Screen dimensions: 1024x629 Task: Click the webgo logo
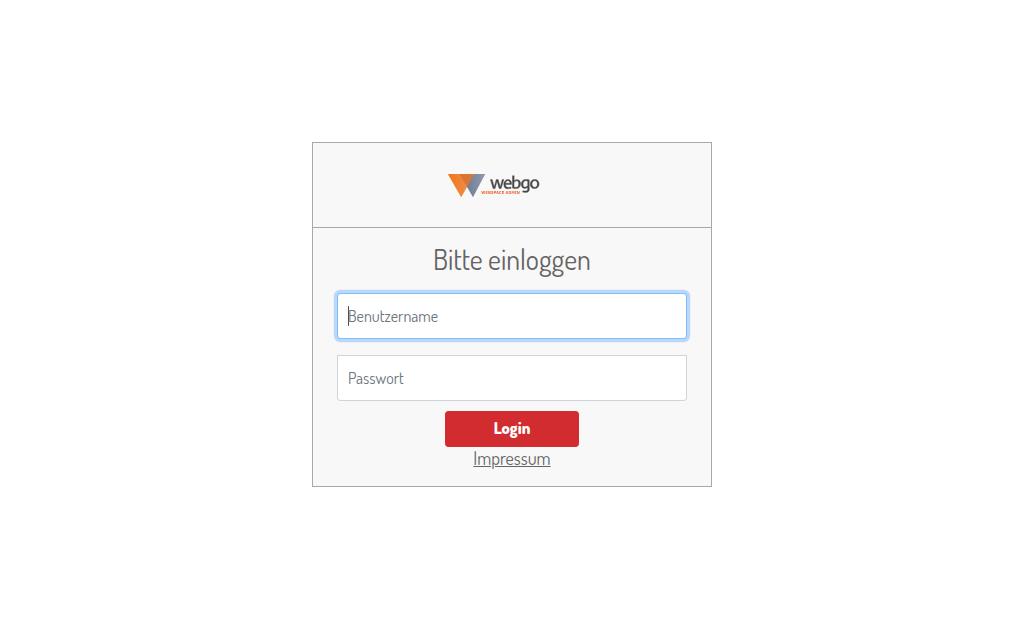(494, 185)
